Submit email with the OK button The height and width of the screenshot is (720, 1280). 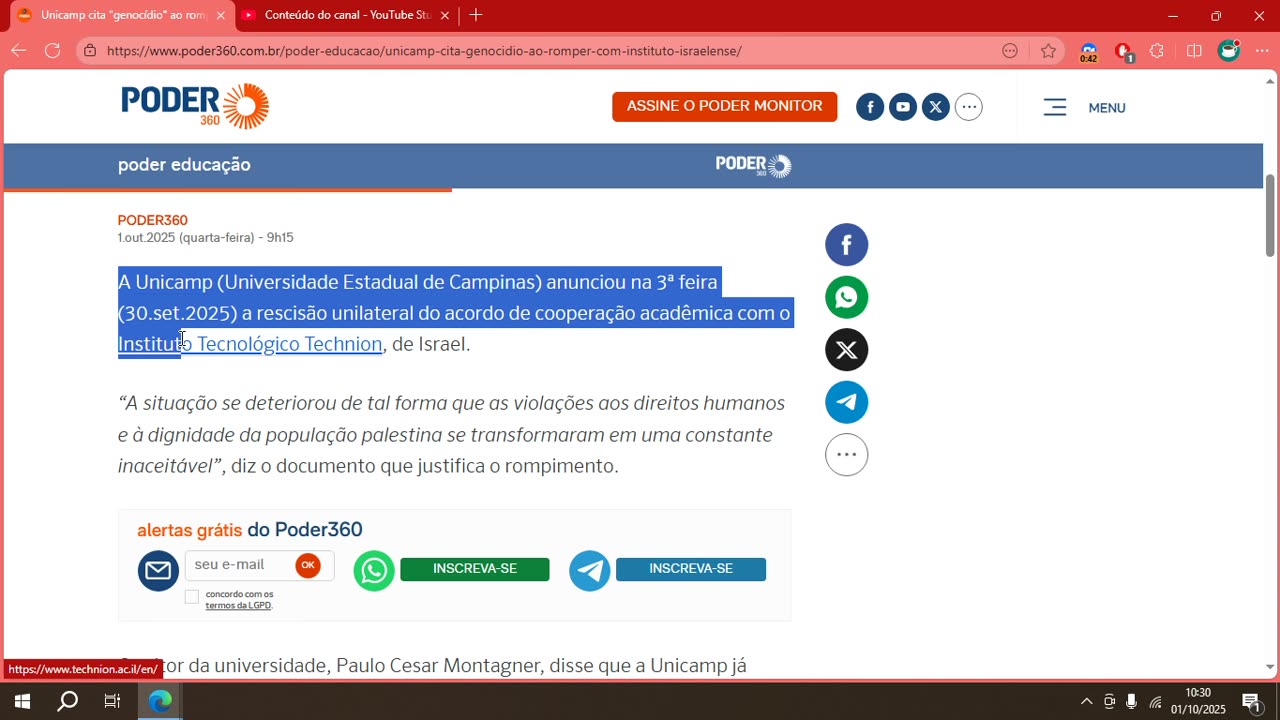point(308,565)
